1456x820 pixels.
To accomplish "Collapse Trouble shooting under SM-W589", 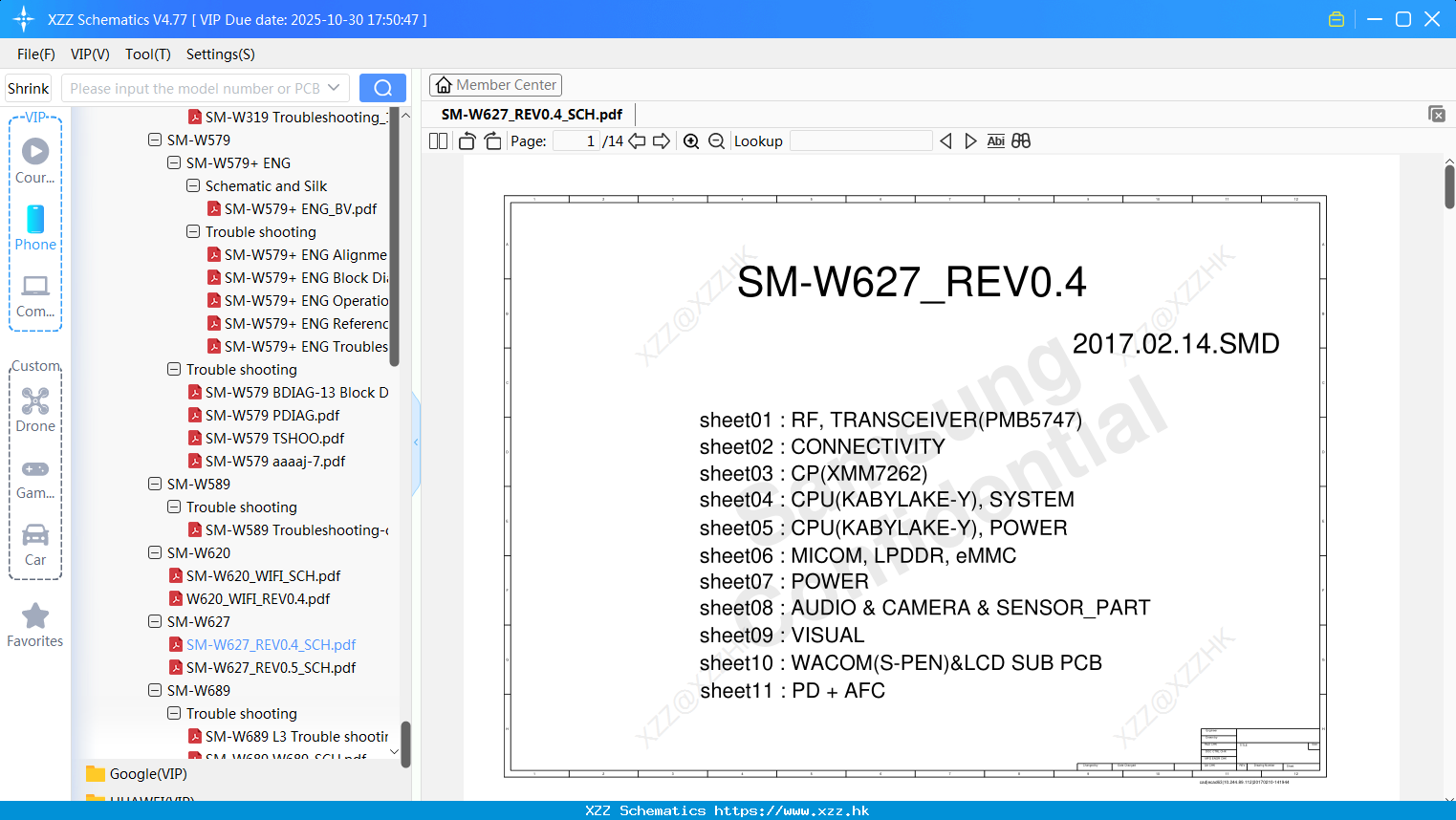I will pos(174,507).
